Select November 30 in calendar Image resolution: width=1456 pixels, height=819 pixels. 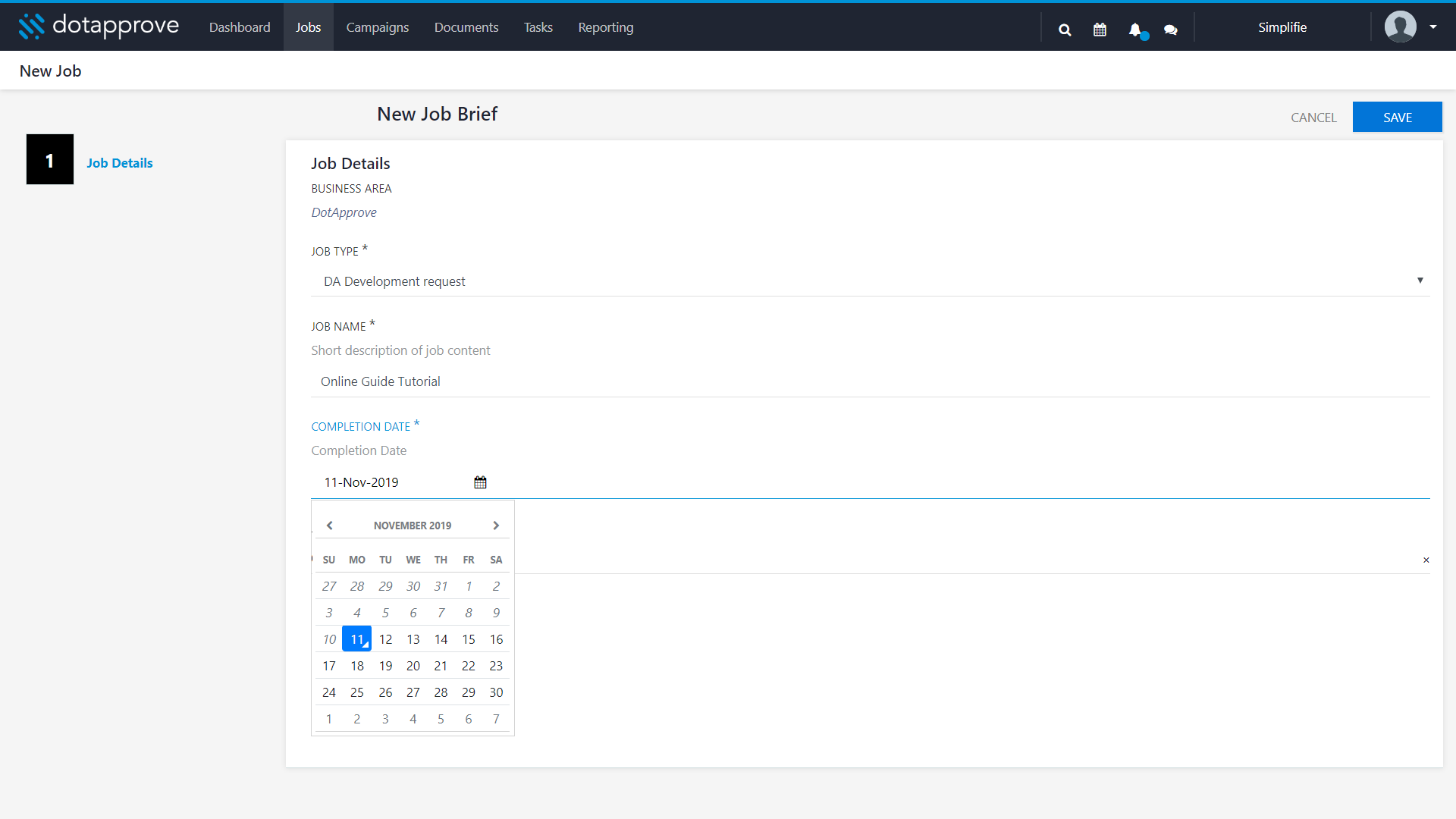tap(496, 692)
